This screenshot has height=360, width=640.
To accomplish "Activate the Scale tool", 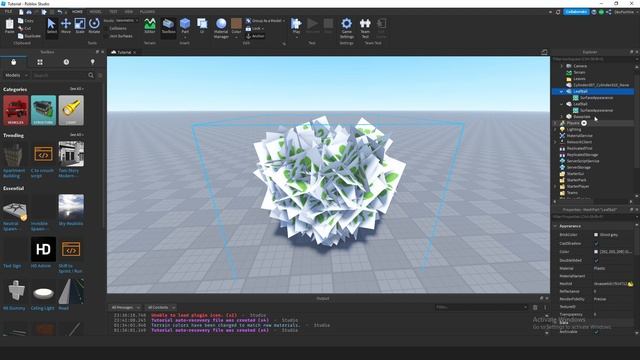I will tap(80, 24).
